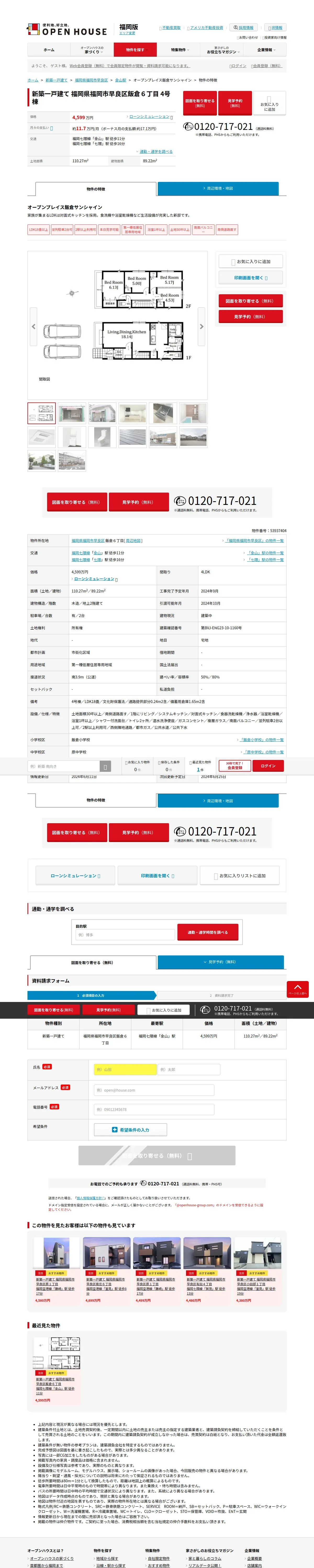This screenshot has height=1568, width=314.
Task: Click 周辺地図 link in address row
Action: pyautogui.click(x=133, y=540)
